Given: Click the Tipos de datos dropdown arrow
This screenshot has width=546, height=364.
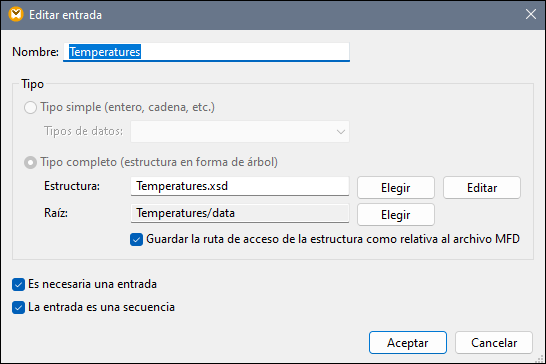Looking at the screenshot, I should [x=341, y=132].
